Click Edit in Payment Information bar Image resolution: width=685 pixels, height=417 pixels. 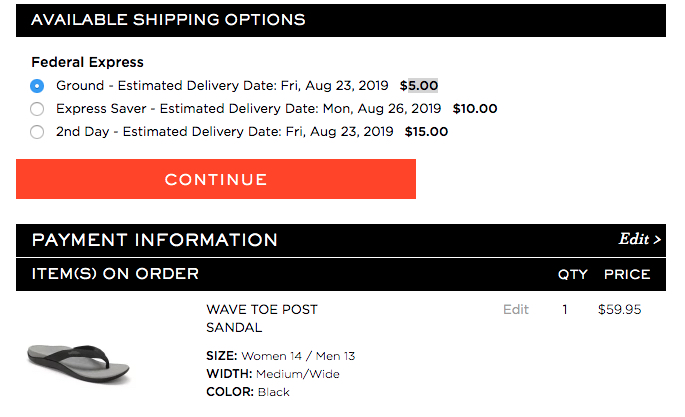[640, 240]
